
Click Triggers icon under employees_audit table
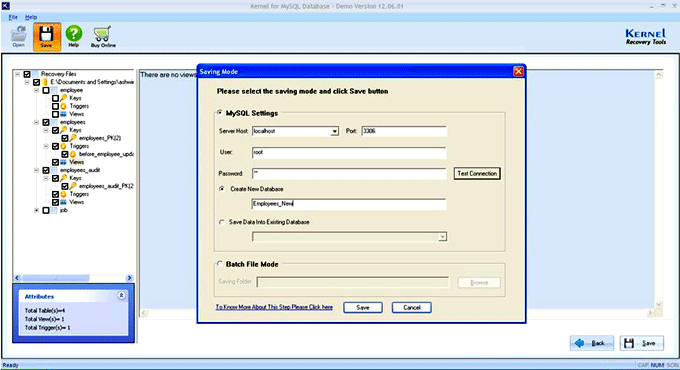click(x=64, y=194)
